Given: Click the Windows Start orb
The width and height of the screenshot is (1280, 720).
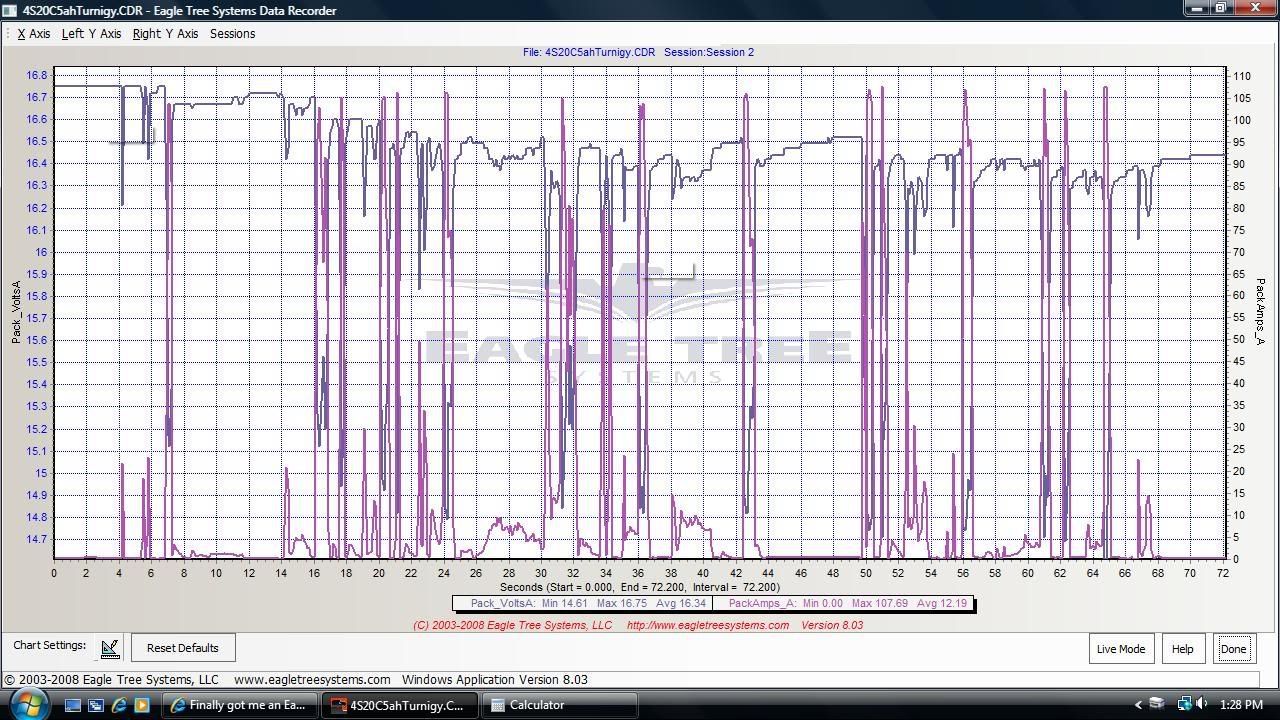Looking at the screenshot, I should (x=27, y=704).
